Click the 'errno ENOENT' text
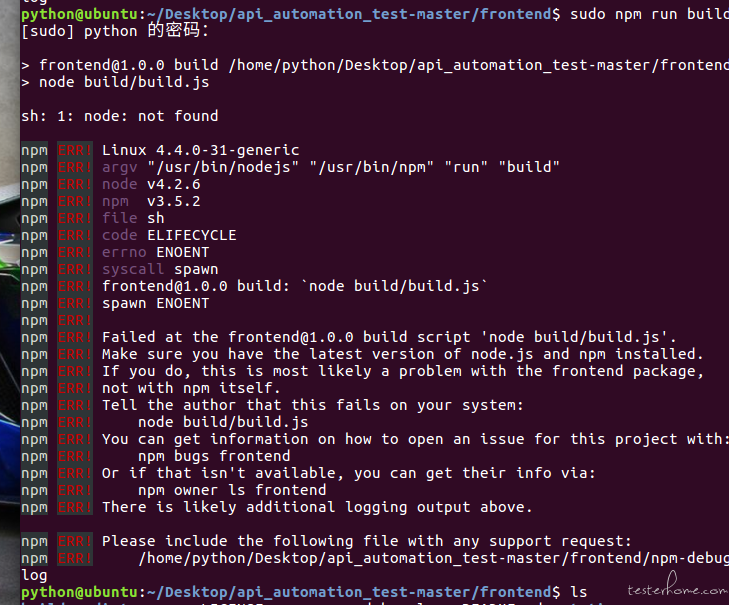This screenshot has width=729, height=605. click(x=156, y=252)
